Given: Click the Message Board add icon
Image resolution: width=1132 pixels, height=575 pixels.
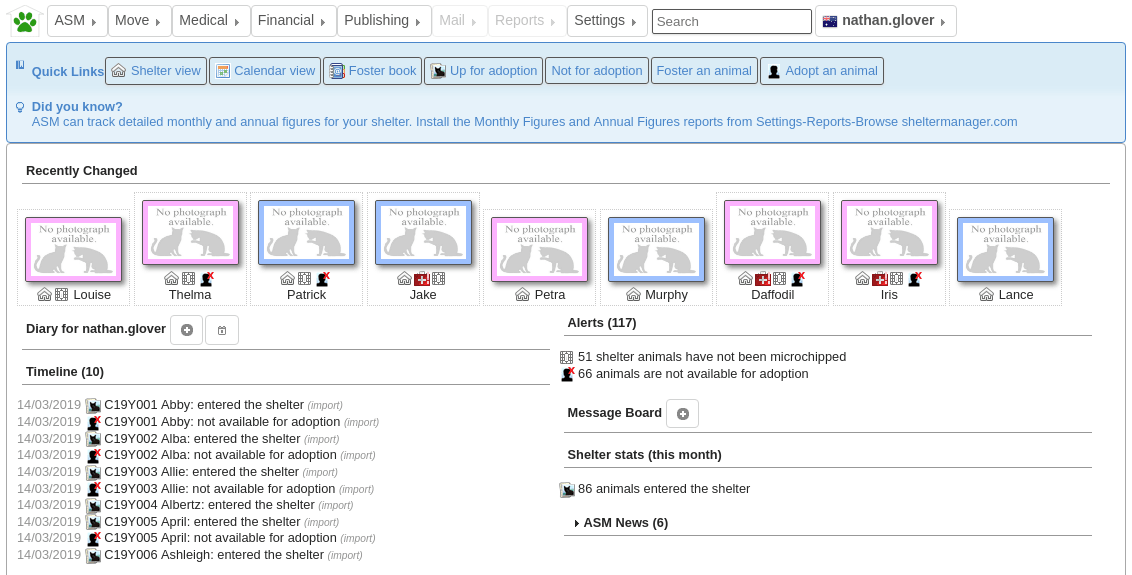Looking at the screenshot, I should click(682, 414).
